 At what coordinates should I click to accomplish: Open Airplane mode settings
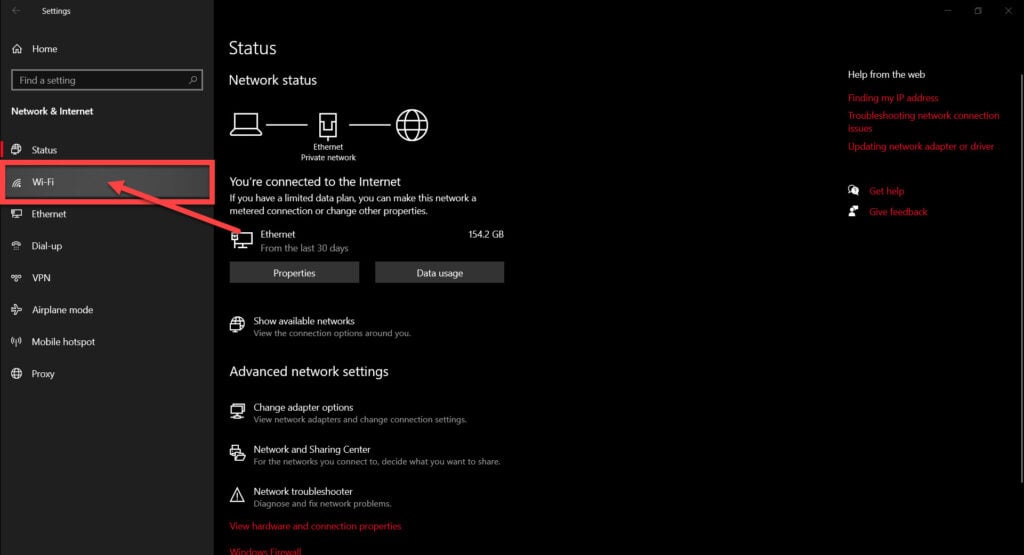click(107, 309)
